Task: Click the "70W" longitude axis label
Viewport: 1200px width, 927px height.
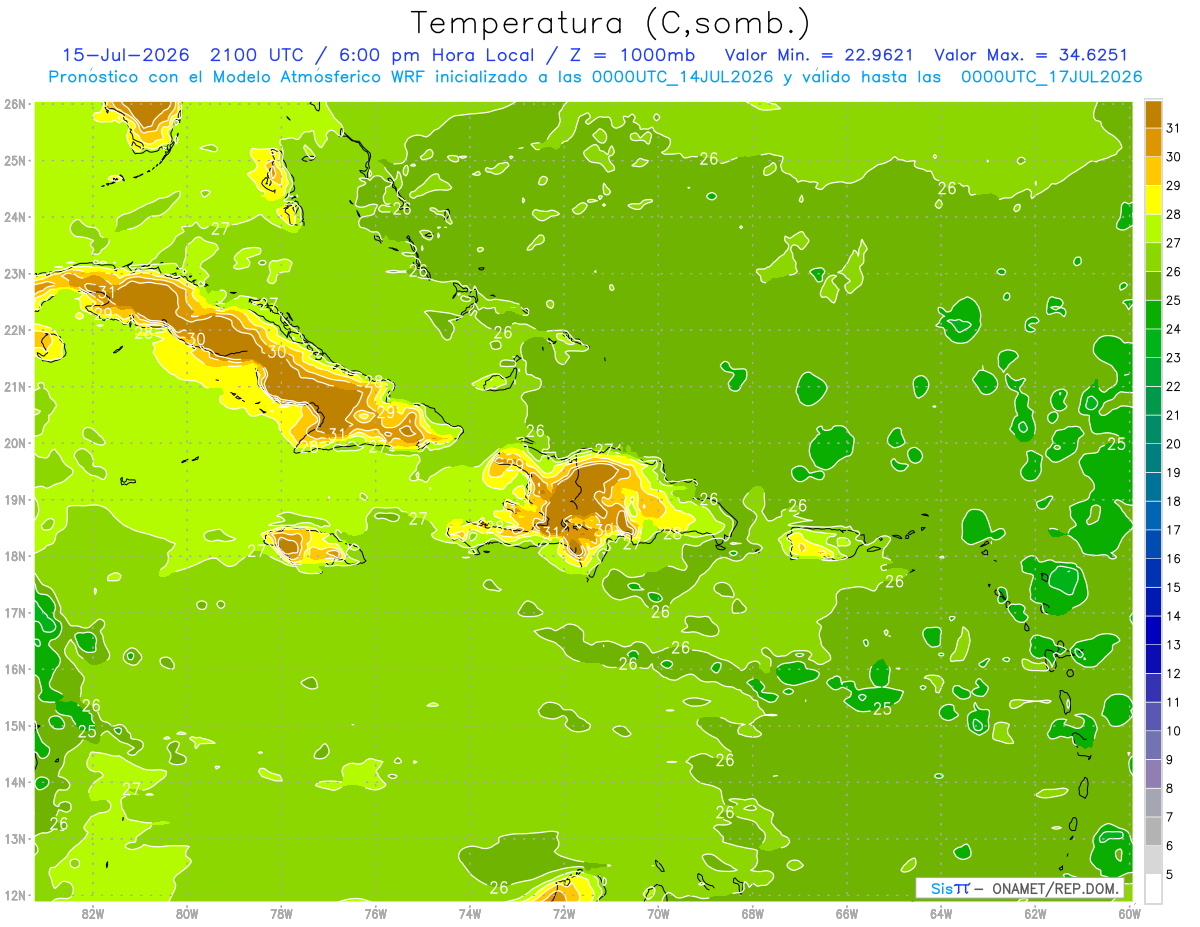Action: click(658, 914)
